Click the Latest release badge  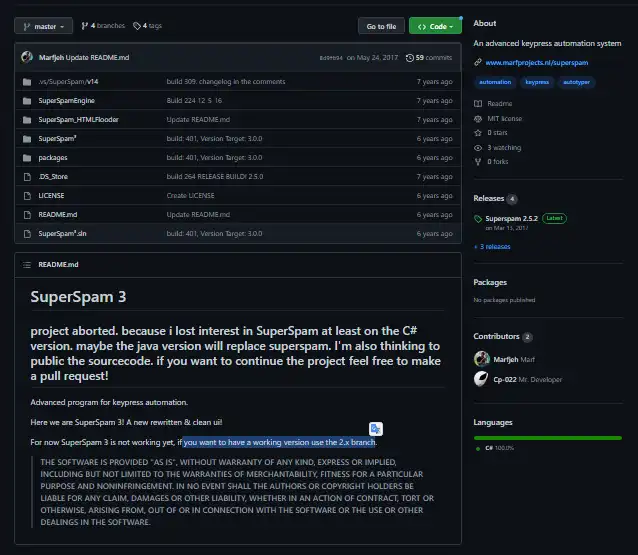pos(554,219)
